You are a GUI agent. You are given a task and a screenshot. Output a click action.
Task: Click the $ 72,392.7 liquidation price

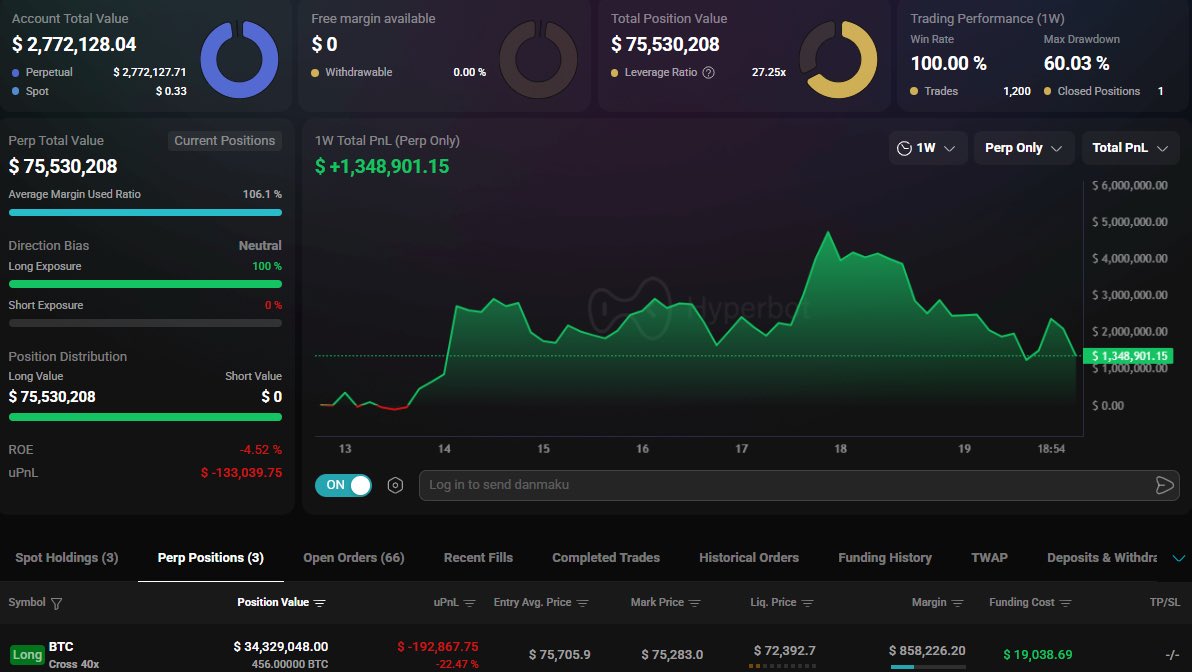click(785, 651)
